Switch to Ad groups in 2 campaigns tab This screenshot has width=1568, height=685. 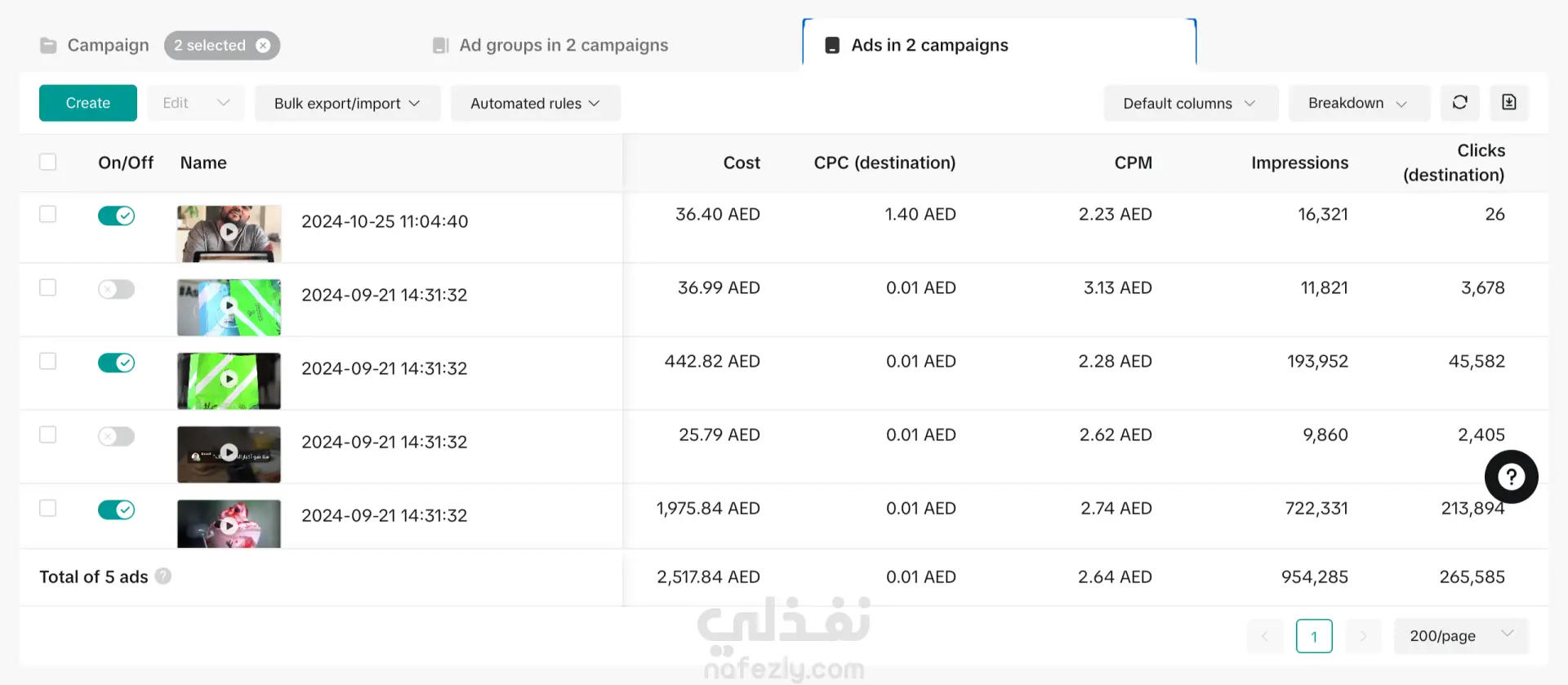click(x=563, y=46)
